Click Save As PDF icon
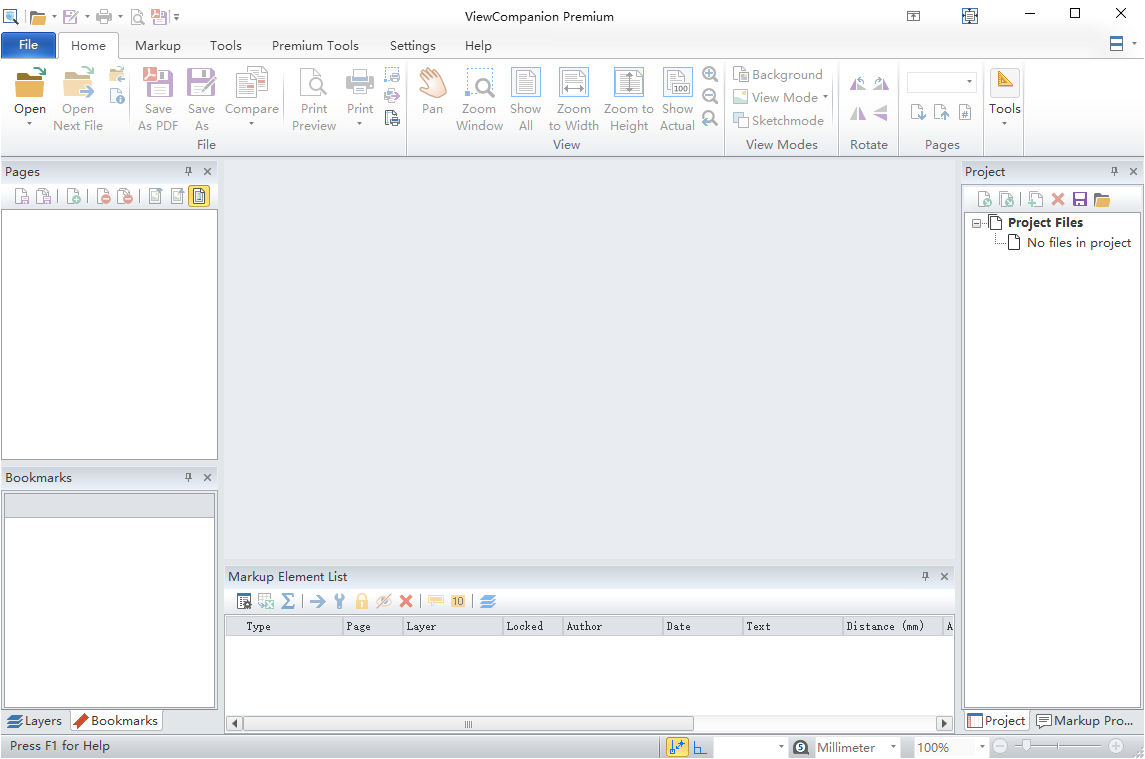 (158, 83)
